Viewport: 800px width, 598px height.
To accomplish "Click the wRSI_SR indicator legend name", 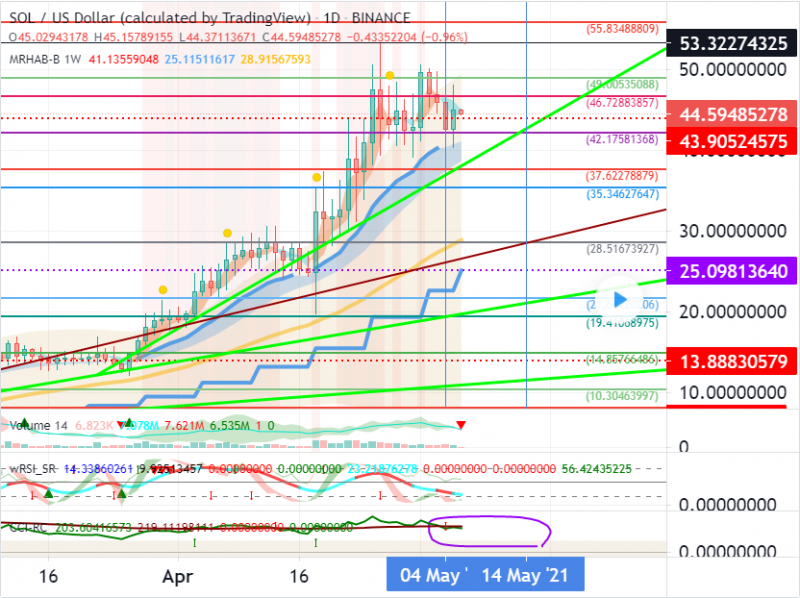I will [x=35, y=468].
